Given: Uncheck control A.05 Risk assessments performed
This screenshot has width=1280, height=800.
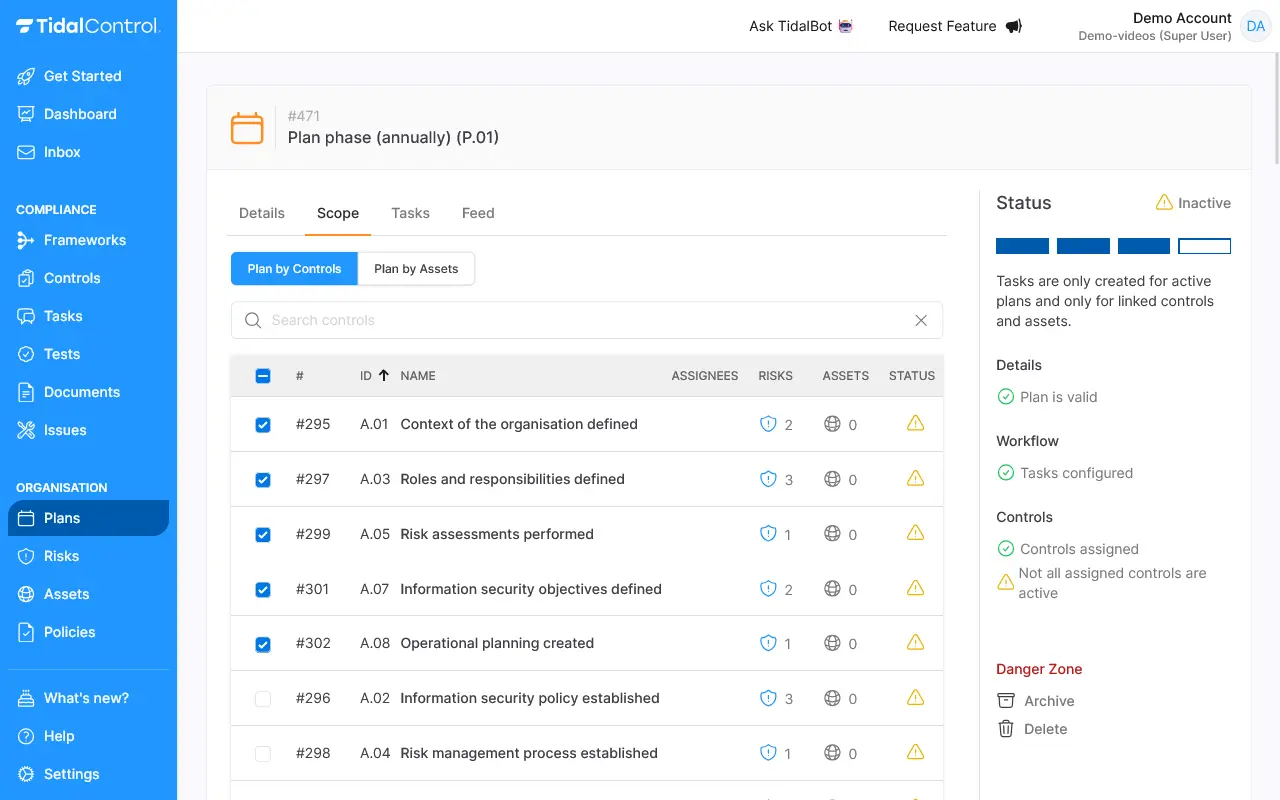Looking at the screenshot, I should tap(263, 535).
